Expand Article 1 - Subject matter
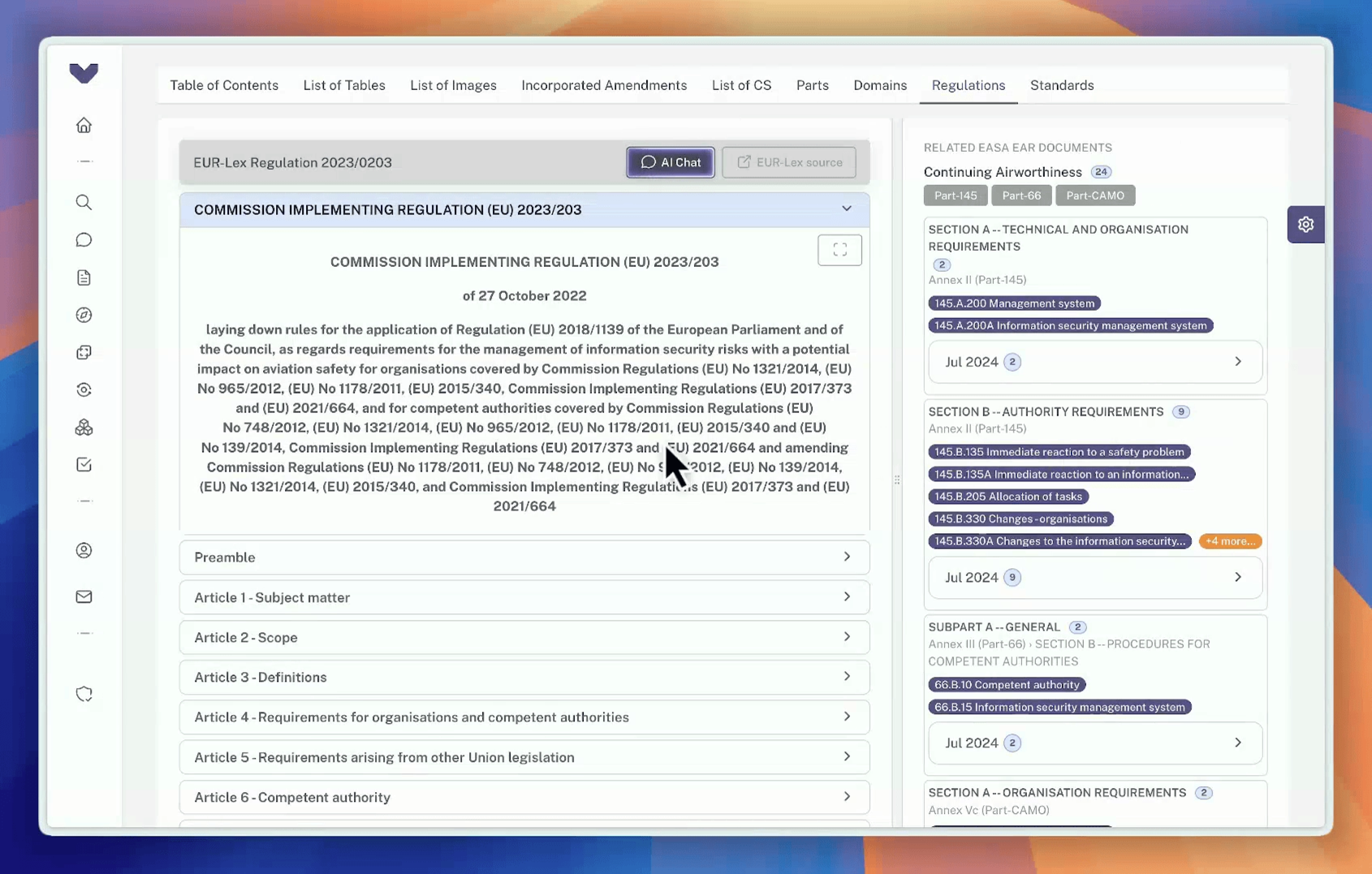This screenshot has height=874, width=1372. [524, 597]
